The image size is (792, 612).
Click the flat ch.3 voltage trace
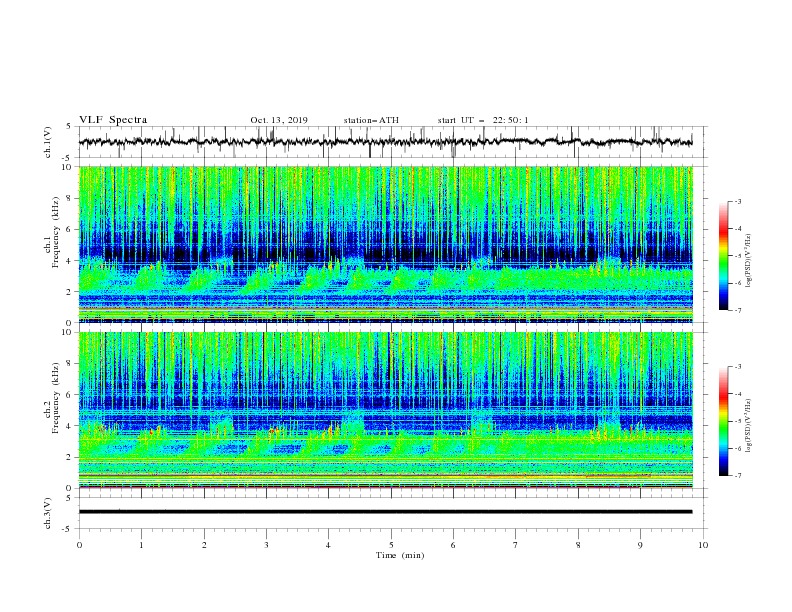tap(385, 512)
